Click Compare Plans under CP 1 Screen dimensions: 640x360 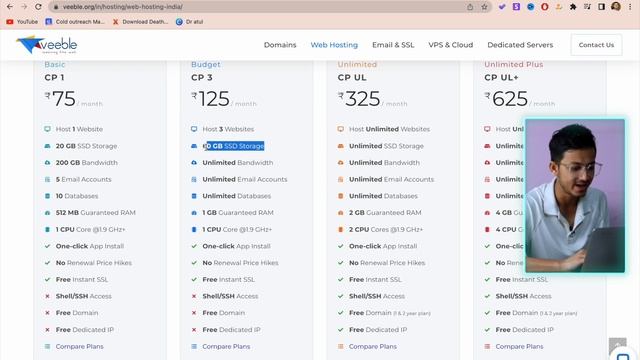pyautogui.click(x=80, y=346)
